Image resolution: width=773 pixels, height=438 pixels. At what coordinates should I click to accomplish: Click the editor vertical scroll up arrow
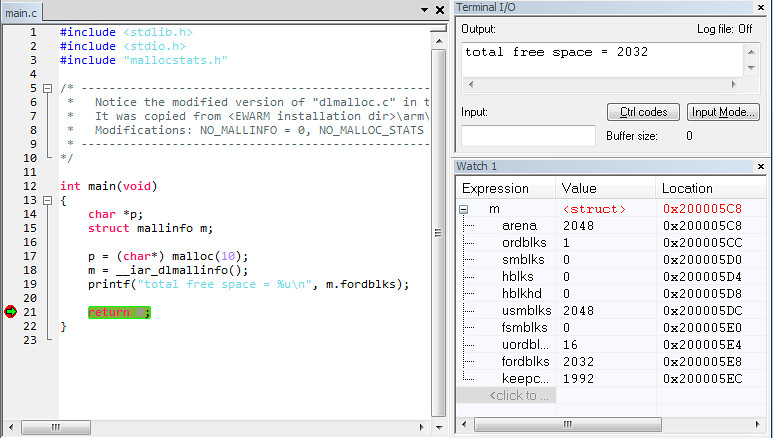(x=438, y=41)
